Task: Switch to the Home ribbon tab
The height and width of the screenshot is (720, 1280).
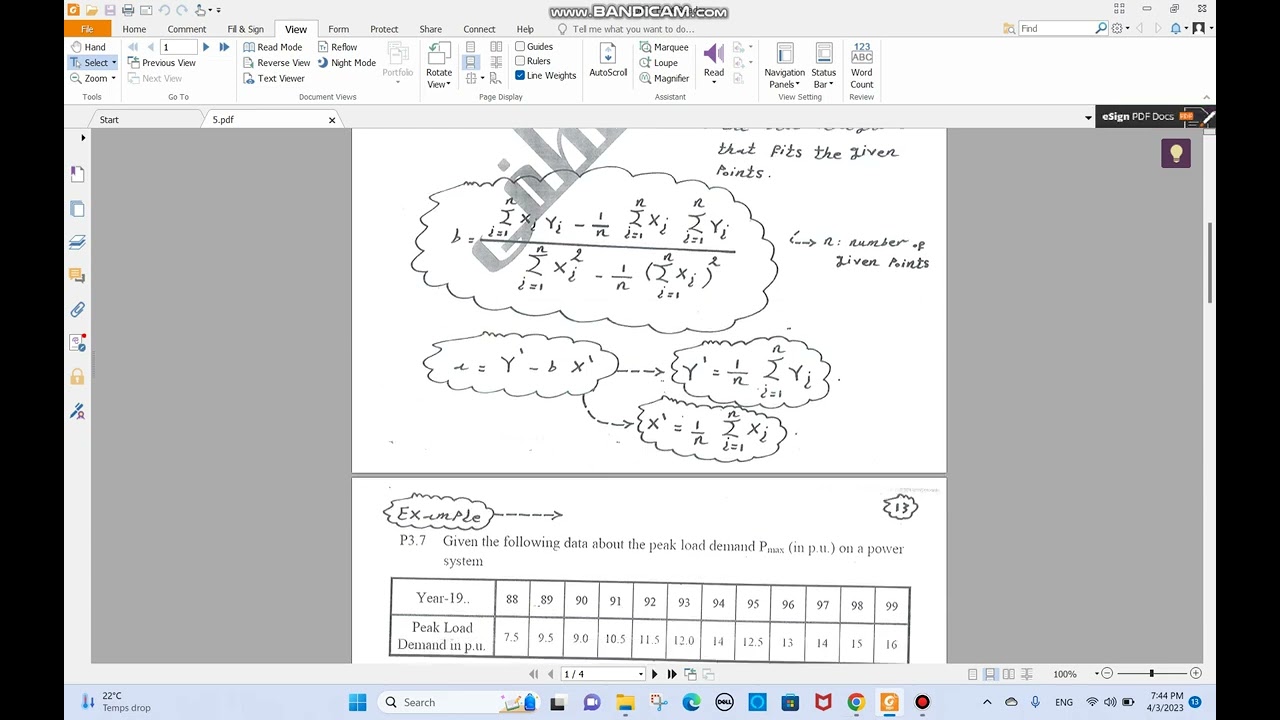Action: pos(134,29)
